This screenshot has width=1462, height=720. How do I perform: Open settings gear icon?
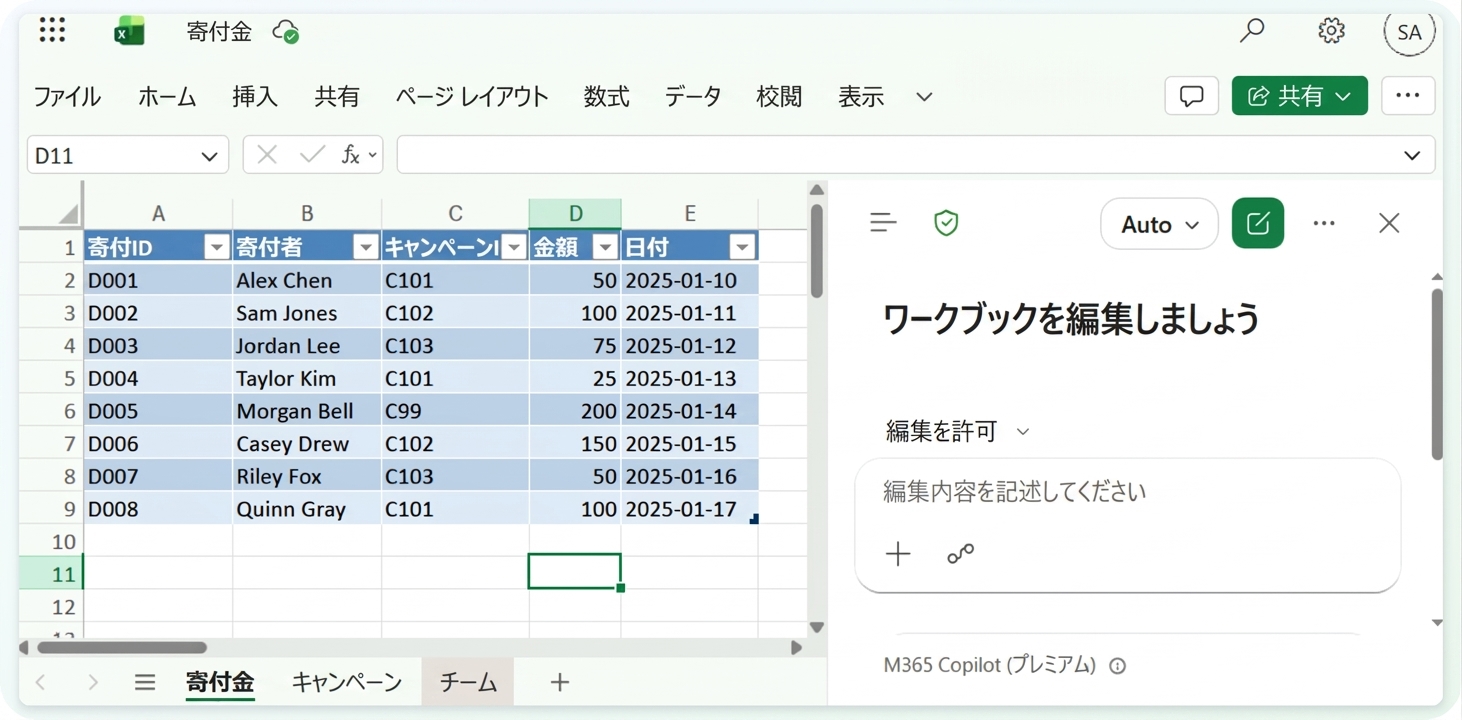tap(1331, 31)
